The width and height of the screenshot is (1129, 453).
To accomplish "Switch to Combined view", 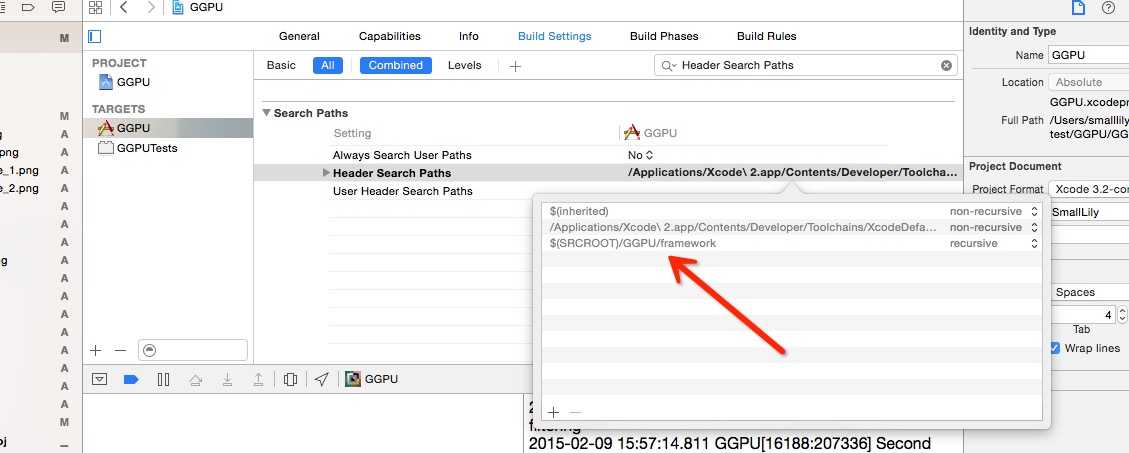I will (395, 65).
